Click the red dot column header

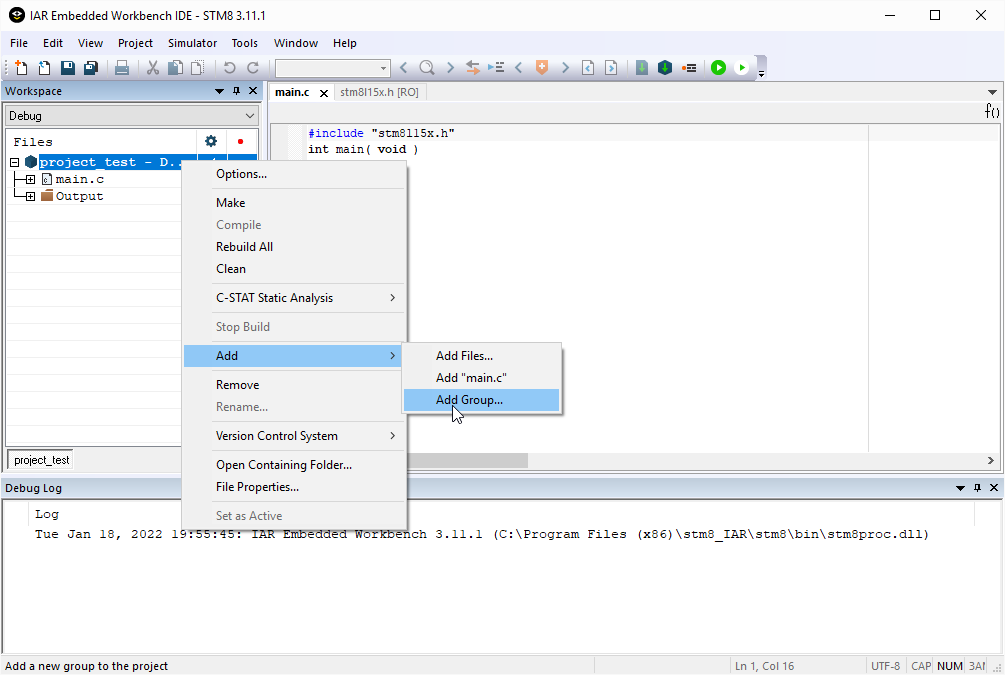click(x=240, y=142)
